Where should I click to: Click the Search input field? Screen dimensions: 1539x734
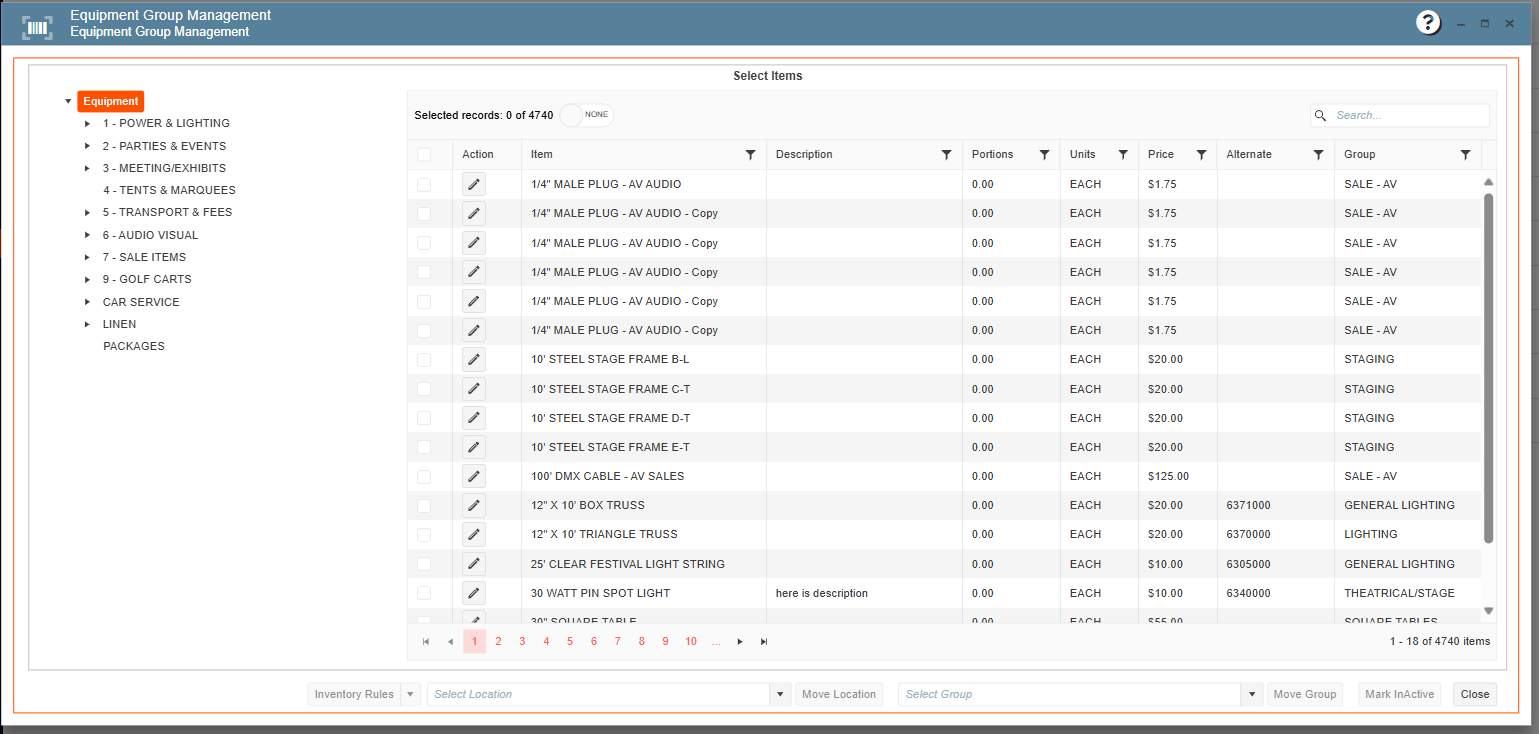click(x=1410, y=115)
